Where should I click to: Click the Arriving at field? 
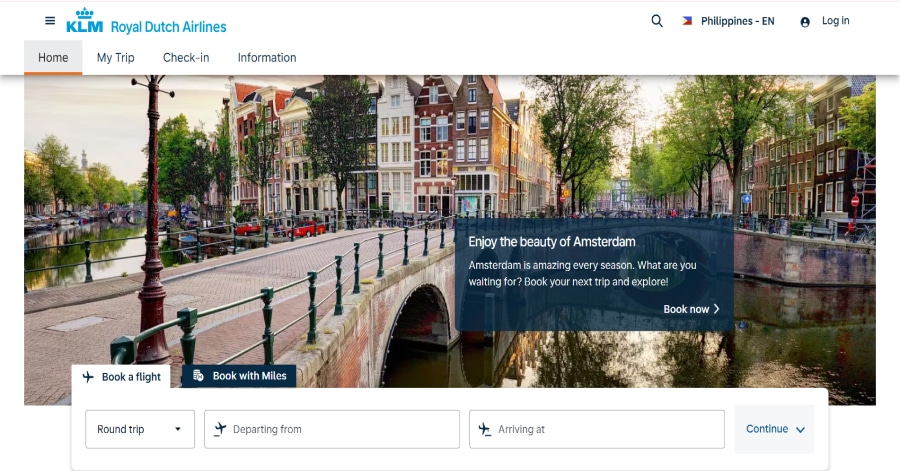coord(597,429)
